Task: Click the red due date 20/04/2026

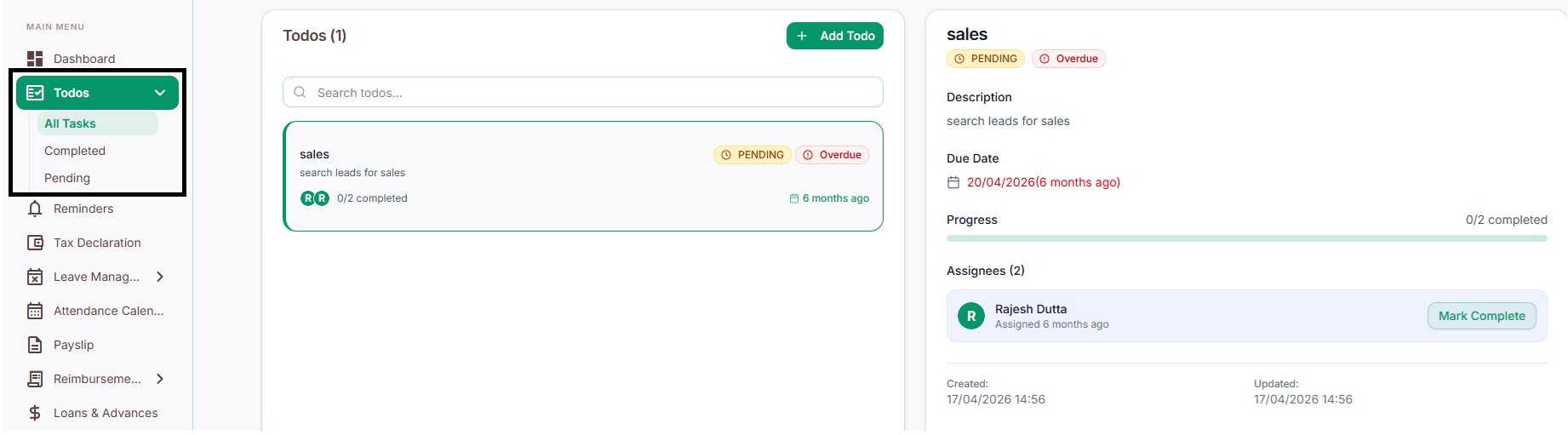Action: 1044,182
